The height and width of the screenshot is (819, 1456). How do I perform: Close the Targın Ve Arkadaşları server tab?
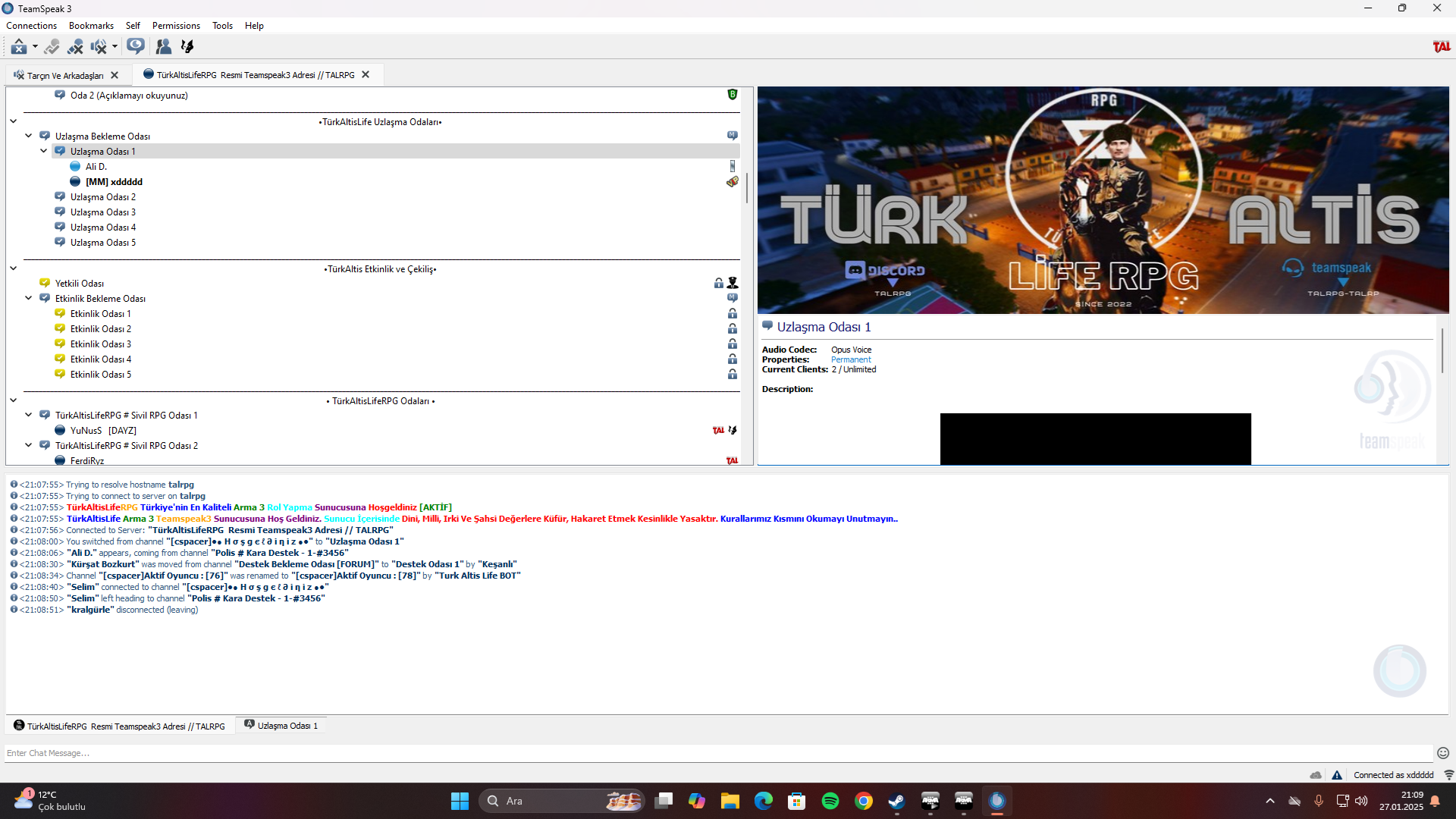pyautogui.click(x=115, y=75)
